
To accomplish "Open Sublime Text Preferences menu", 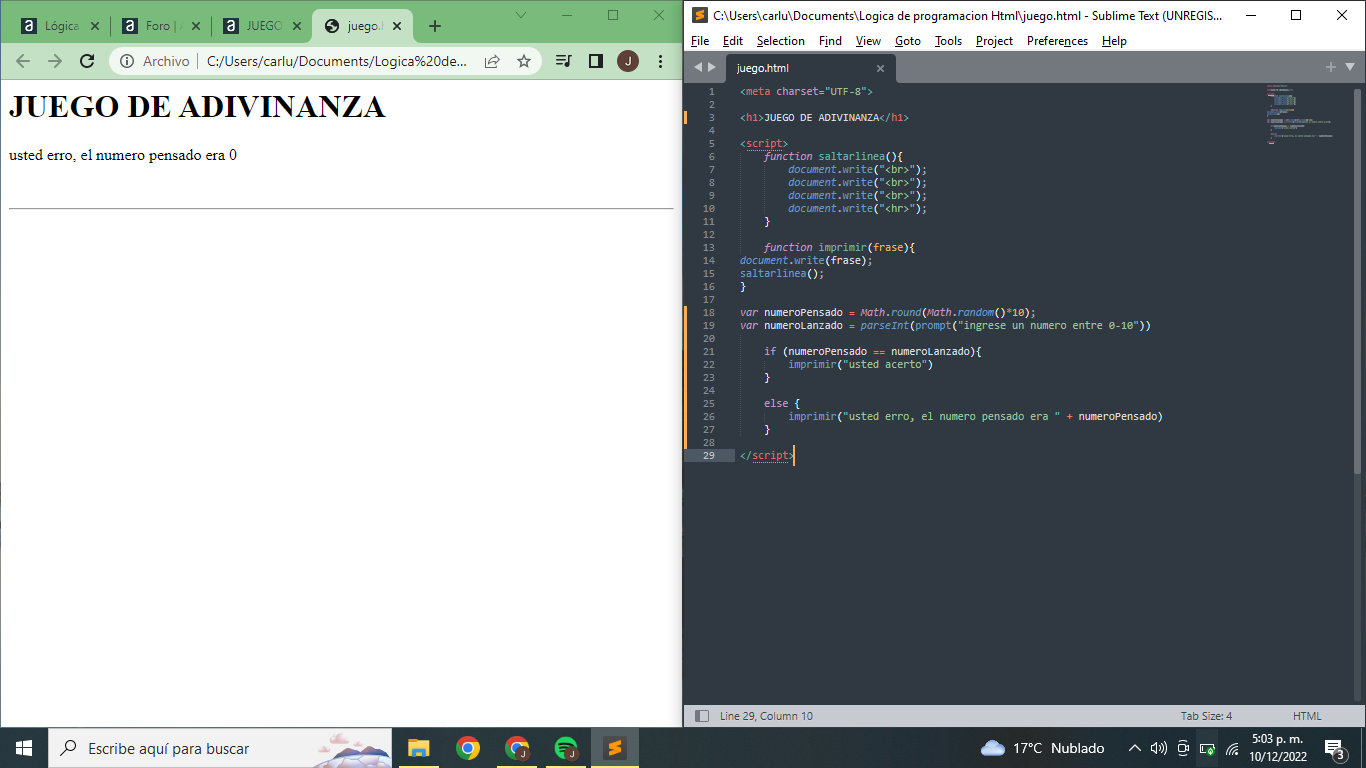I will click(x=1058, y=41).
